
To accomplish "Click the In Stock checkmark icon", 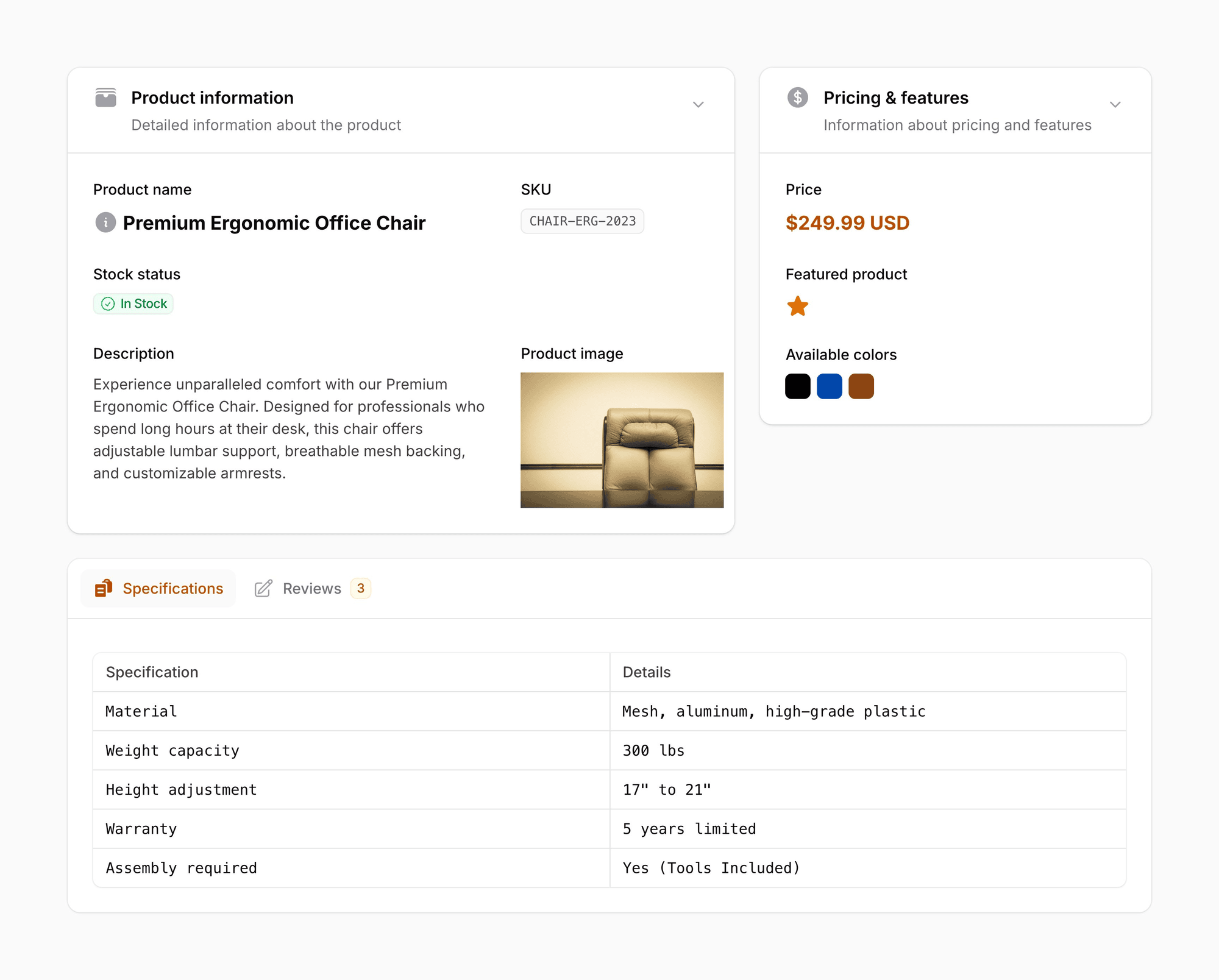I will (108, 304).
